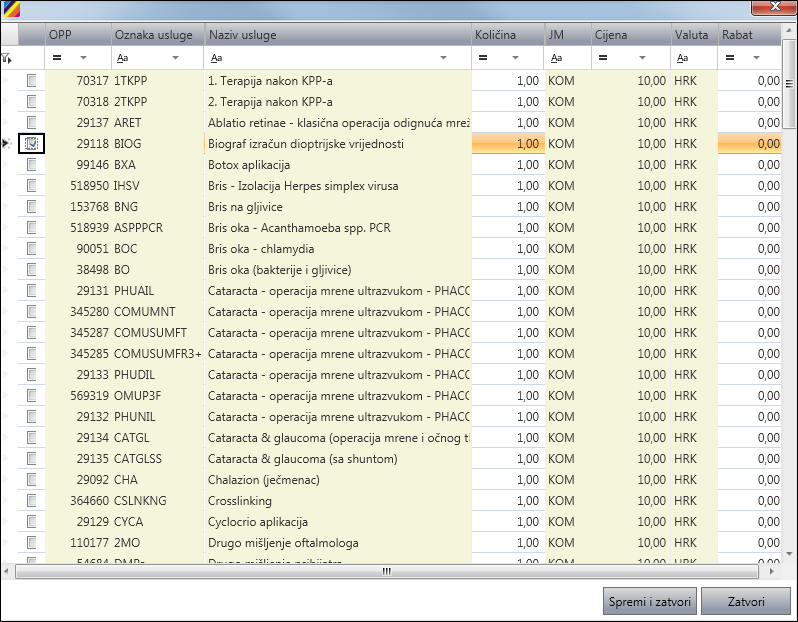Viewport: 798px width, 622px height.
Task: Check the ARET row checkbox
Action: (32, 123)
